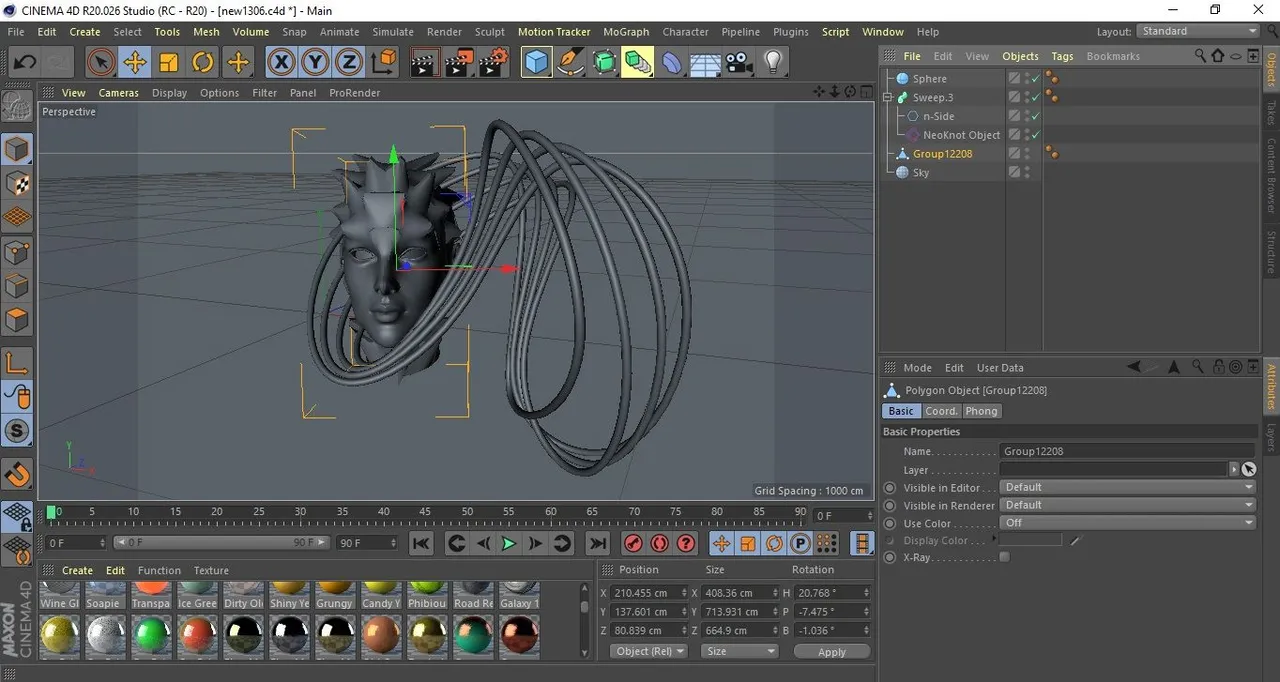Click the Display Color swatch
The height and width of the screenshot is (682, 1280).
1031,540
